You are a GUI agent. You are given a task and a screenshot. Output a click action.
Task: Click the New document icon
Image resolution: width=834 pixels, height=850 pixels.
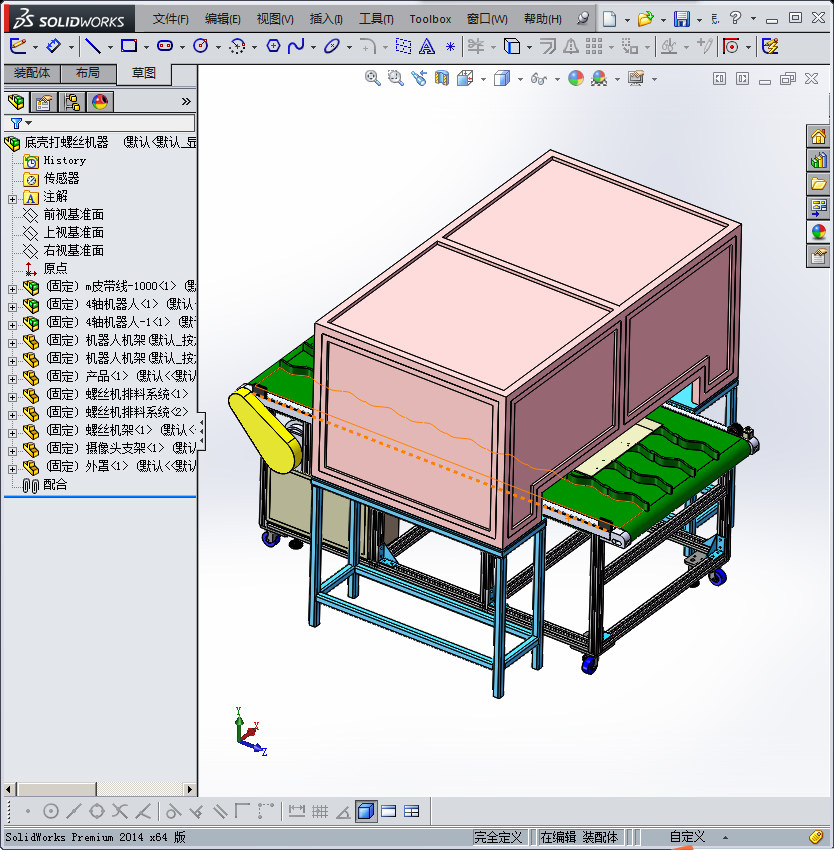point(610,19)
